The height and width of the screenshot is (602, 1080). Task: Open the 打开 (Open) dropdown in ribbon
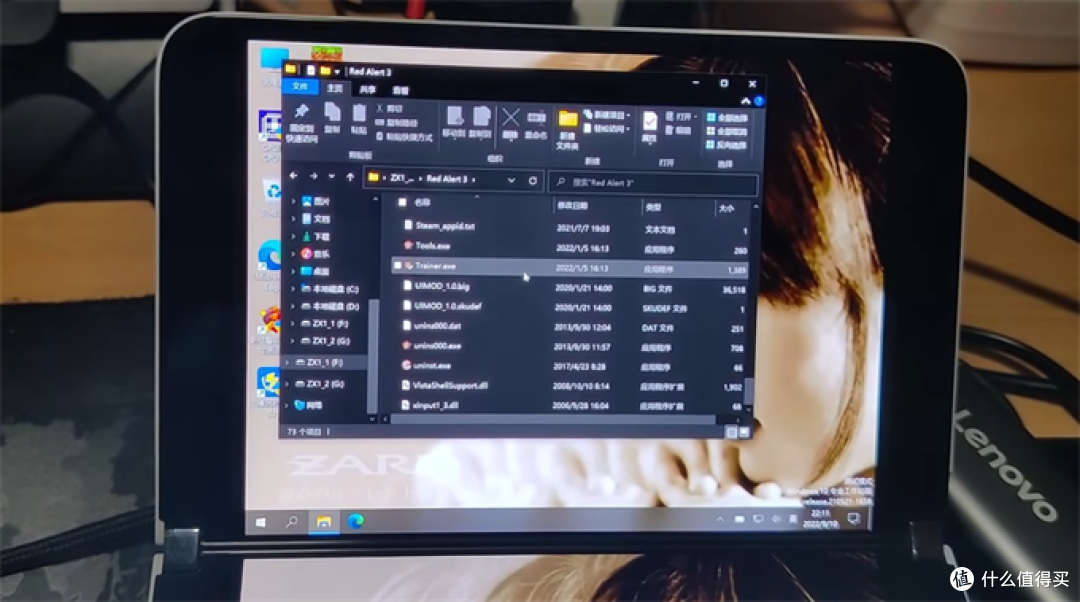click(x=681, y=116)
